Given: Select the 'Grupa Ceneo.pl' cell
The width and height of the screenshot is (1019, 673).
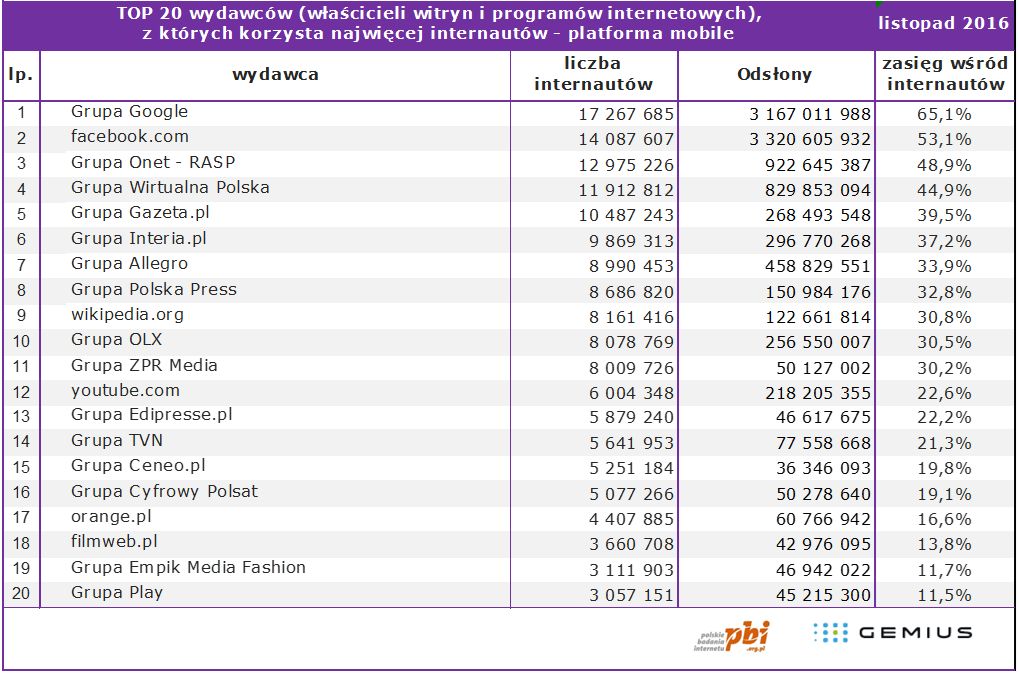Looking at the screenshot, I should pos(138,466).
